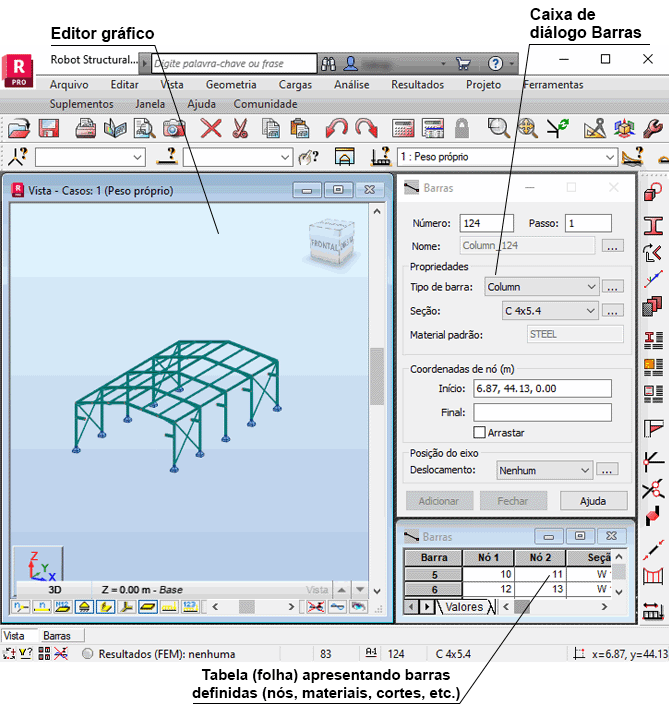Toggle supports symbols display in the view toolbar
This screenshot has width=669, height=710.
(x=84, y=607)
